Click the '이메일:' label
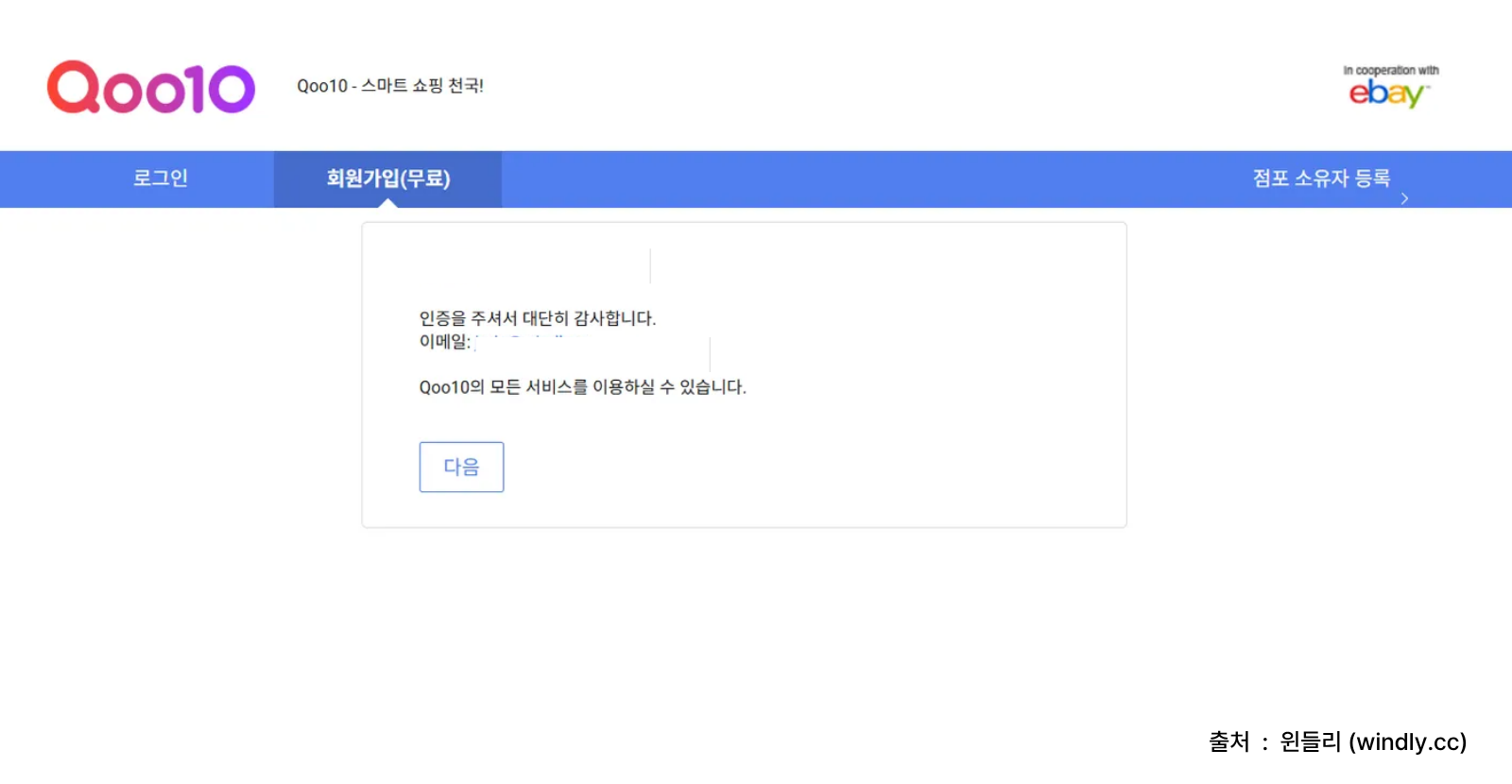 445,341
